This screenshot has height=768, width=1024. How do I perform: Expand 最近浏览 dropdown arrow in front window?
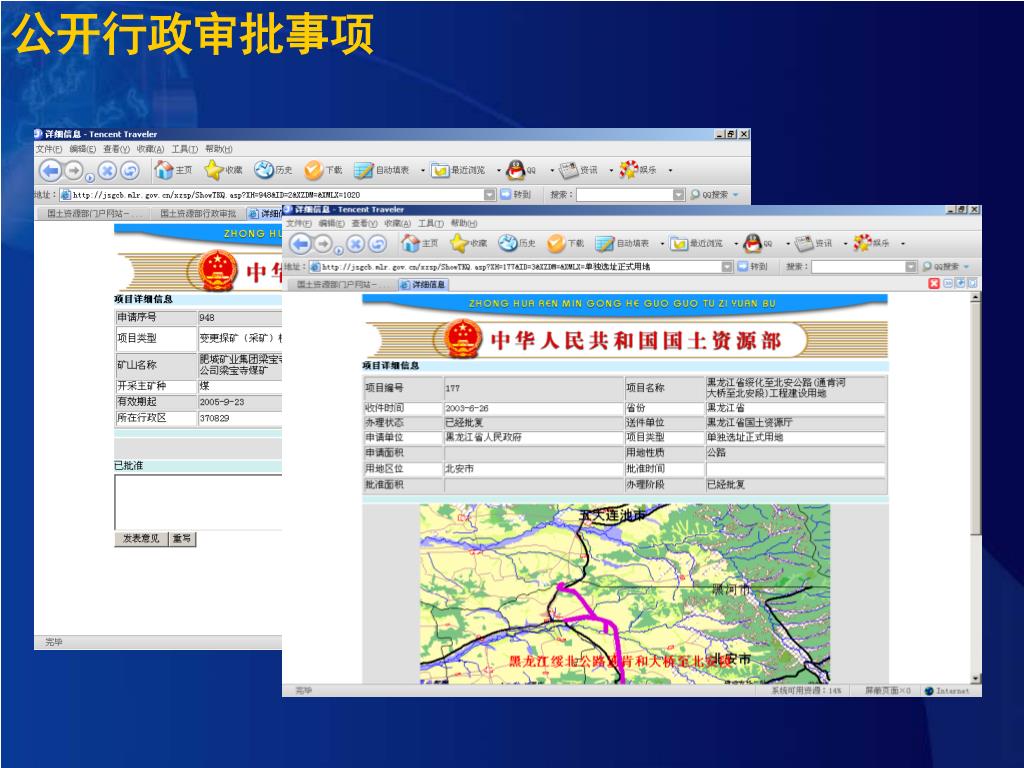click(x=736, y=244)
